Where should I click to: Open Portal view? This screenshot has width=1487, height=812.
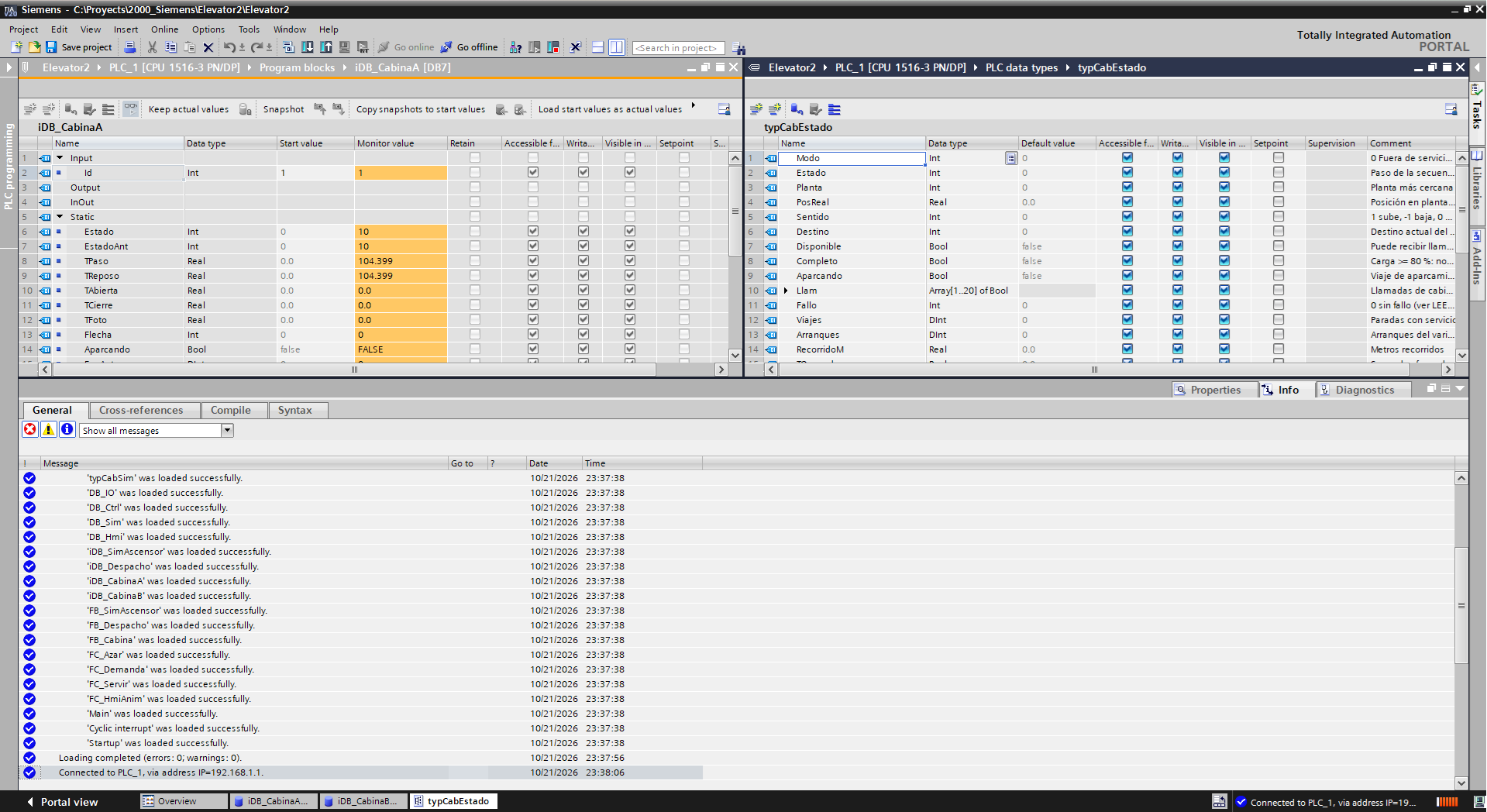click(62, 802)
